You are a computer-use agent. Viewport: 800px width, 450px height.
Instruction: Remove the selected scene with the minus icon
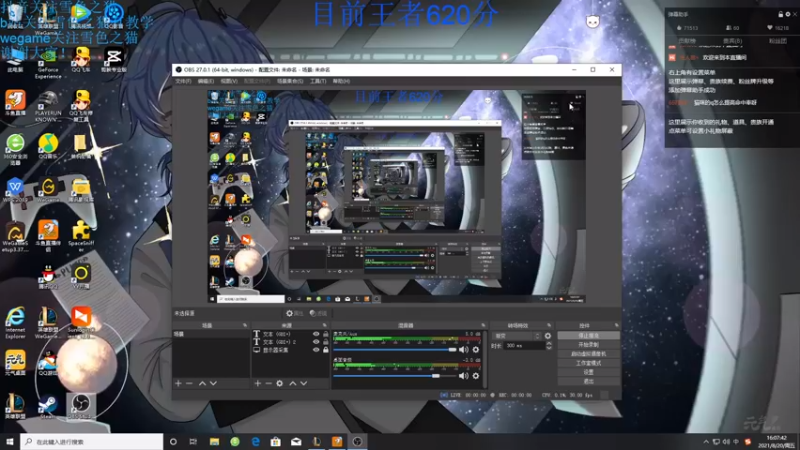tap(189, 383)
